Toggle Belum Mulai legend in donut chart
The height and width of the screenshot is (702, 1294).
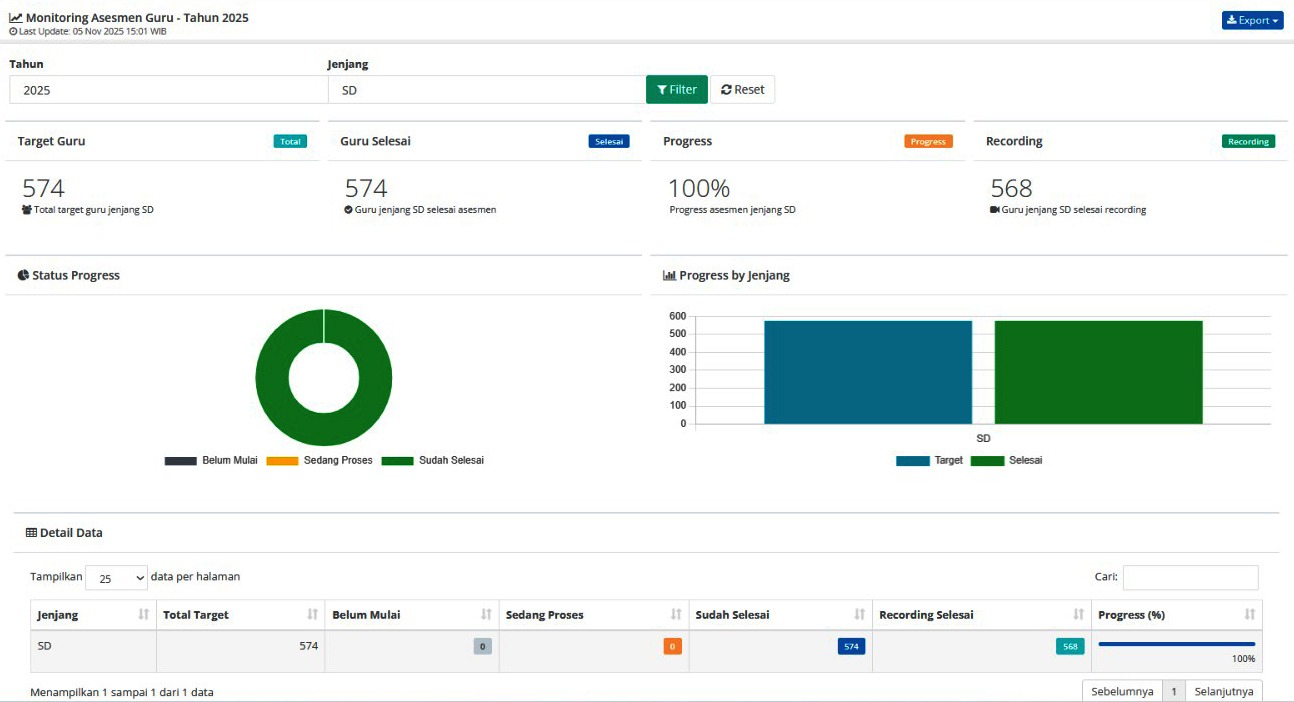[x=211, y=461]
